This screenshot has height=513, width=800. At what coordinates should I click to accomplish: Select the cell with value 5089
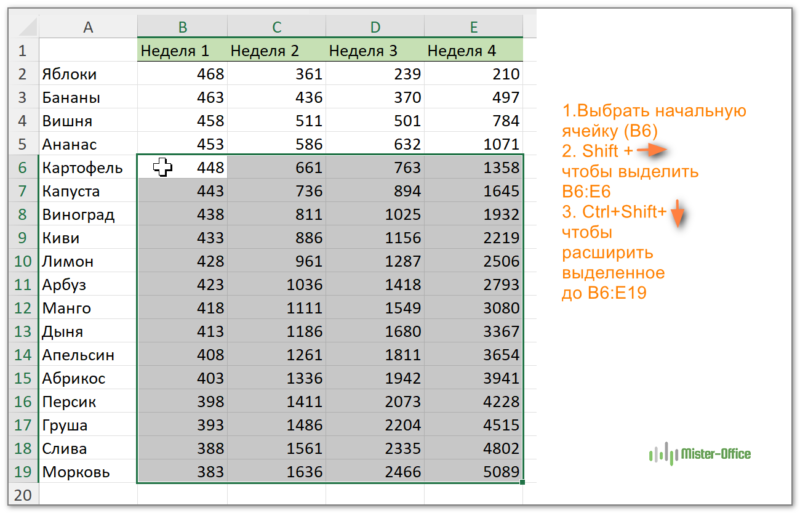[x=473, y=472]
